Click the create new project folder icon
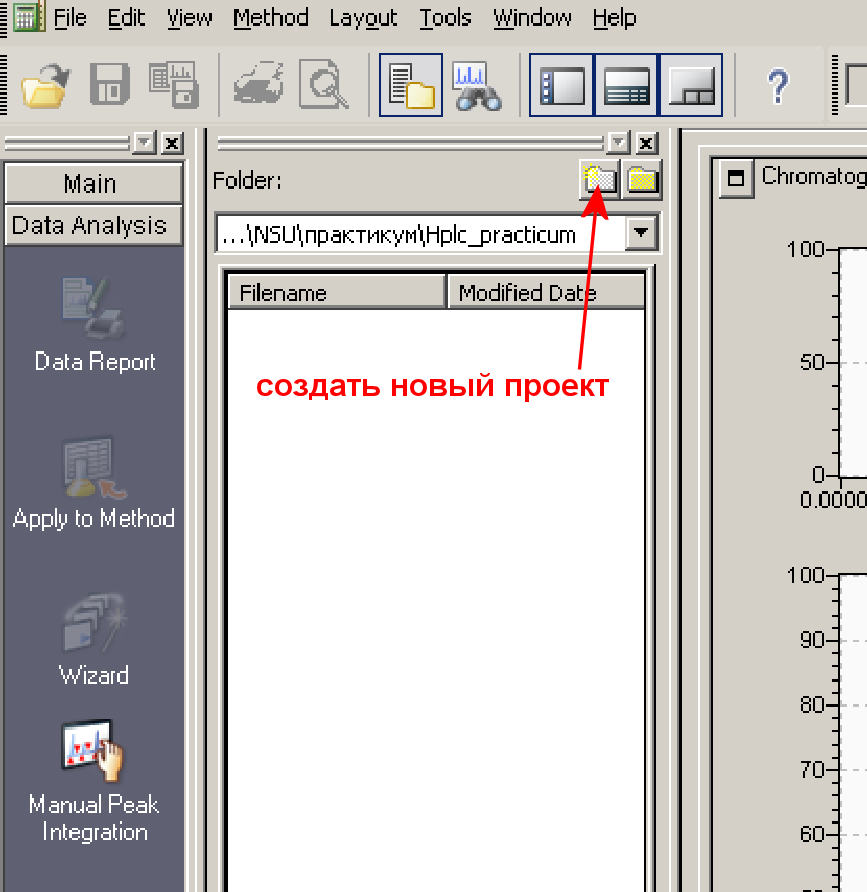Screen dimensions: 867x892 tap(599, 180)
